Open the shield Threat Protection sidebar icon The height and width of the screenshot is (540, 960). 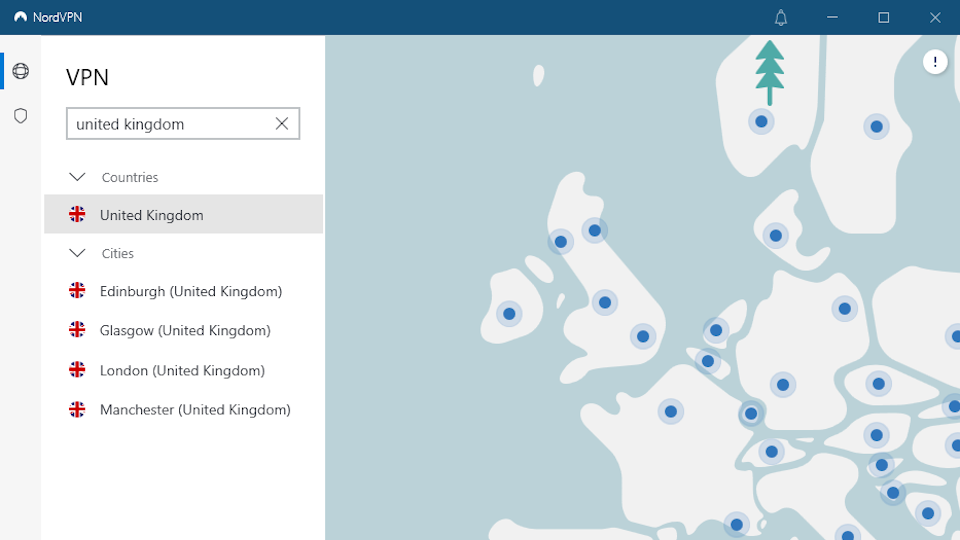click(20, 116)
